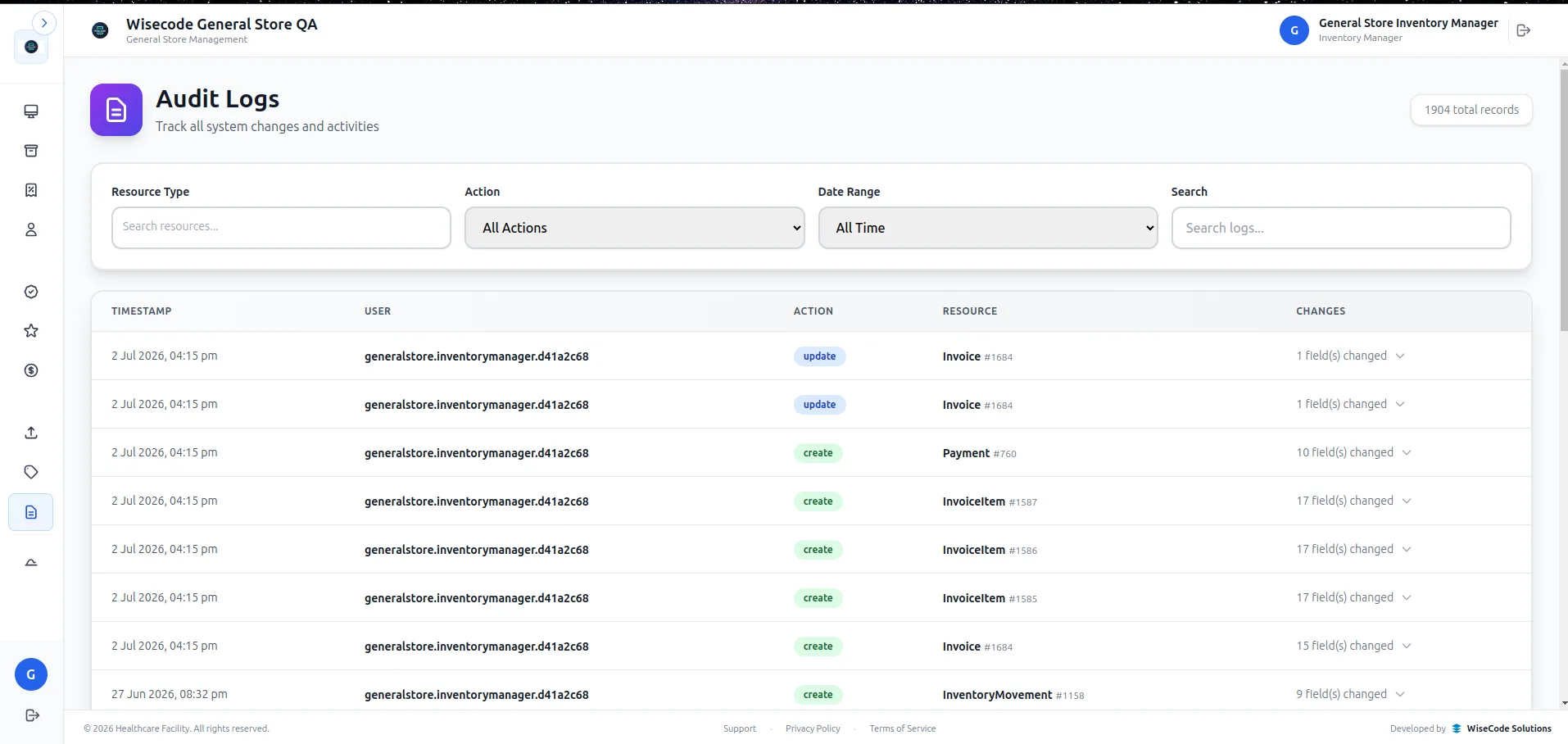Click the 27 Jun 2026, 08:32 pm timestamp

coord(170,694)
